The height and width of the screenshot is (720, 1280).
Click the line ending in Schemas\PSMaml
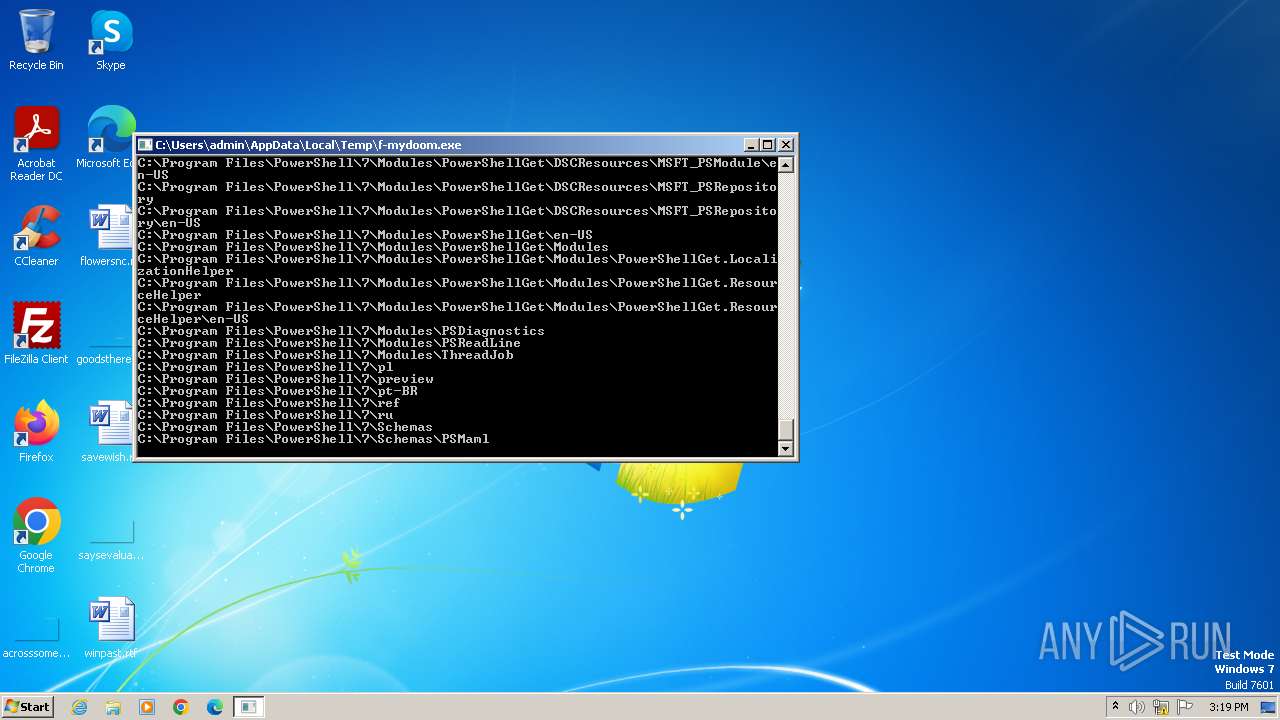[313, 439]
